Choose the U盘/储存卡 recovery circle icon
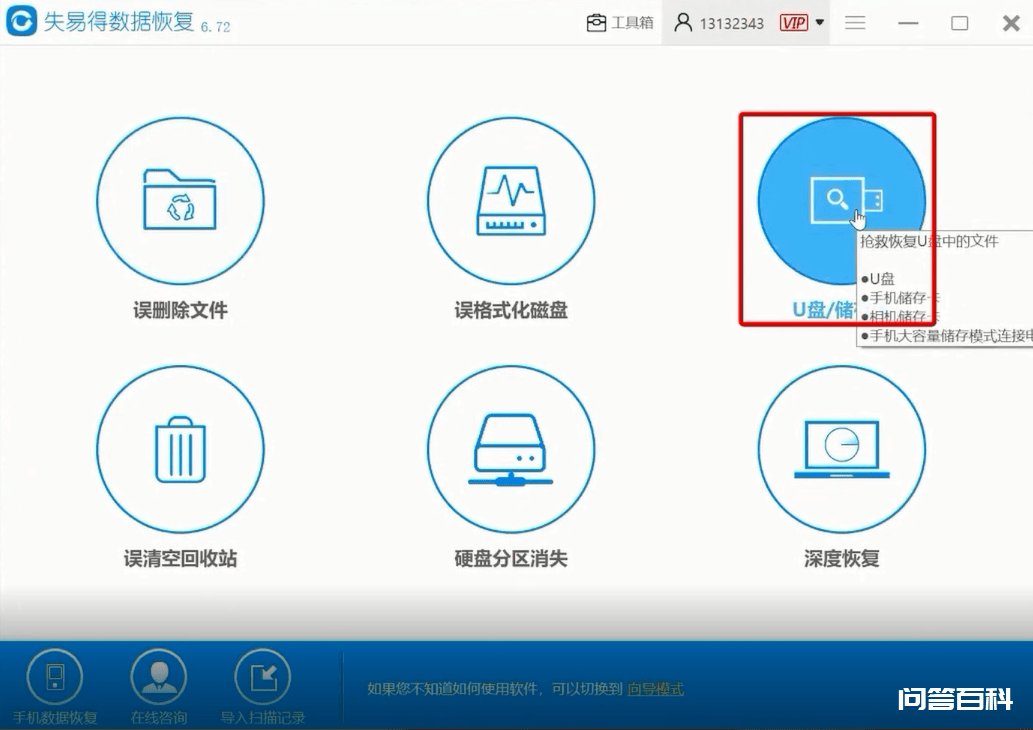The height and width of the screenshot is (730, 1033). (841, 201)
